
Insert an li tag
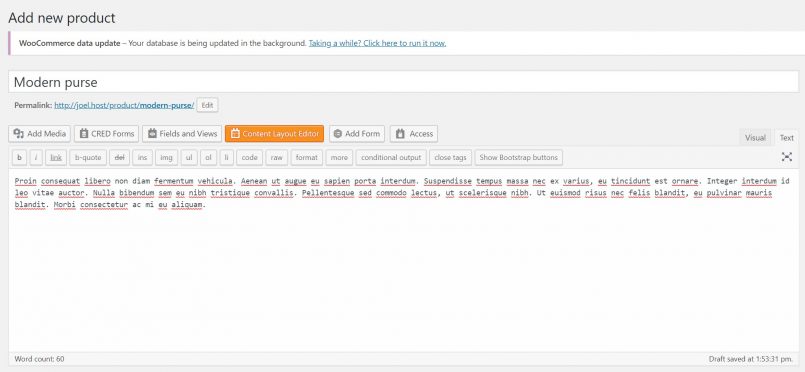click(227, 158)
